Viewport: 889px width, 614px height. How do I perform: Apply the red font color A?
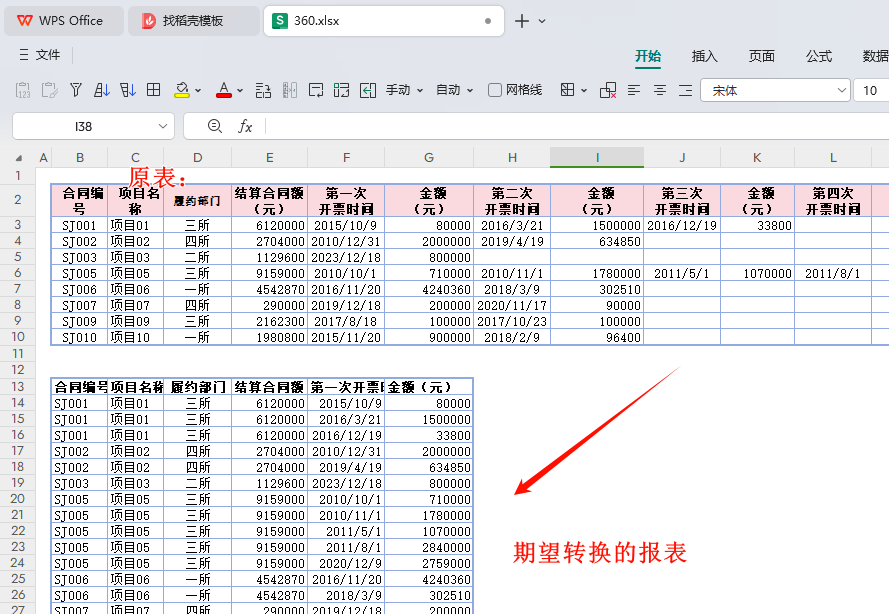(x=224, y=90)
